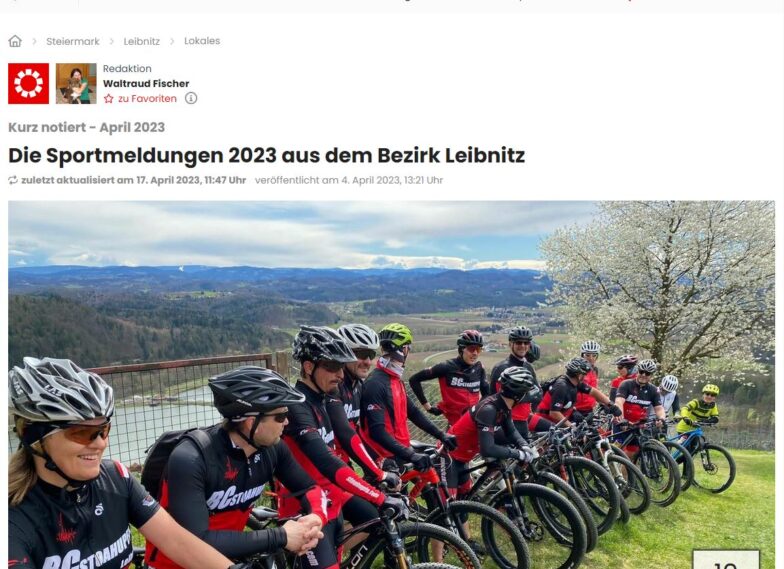Viewport: 784px width, 569px height.
Task: Open Waltraud Fischer's author profile
Action: (146, 84)
